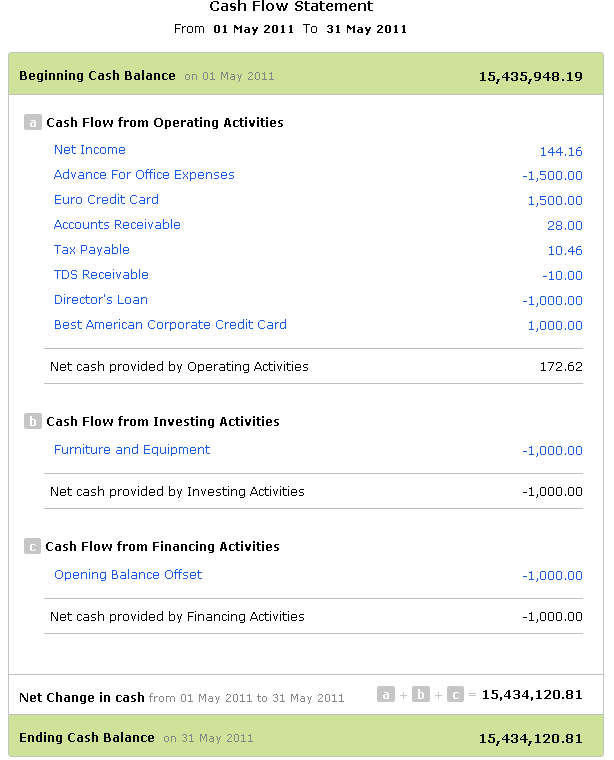Click the 'a' badge in Net Change row

pos(386,695)
